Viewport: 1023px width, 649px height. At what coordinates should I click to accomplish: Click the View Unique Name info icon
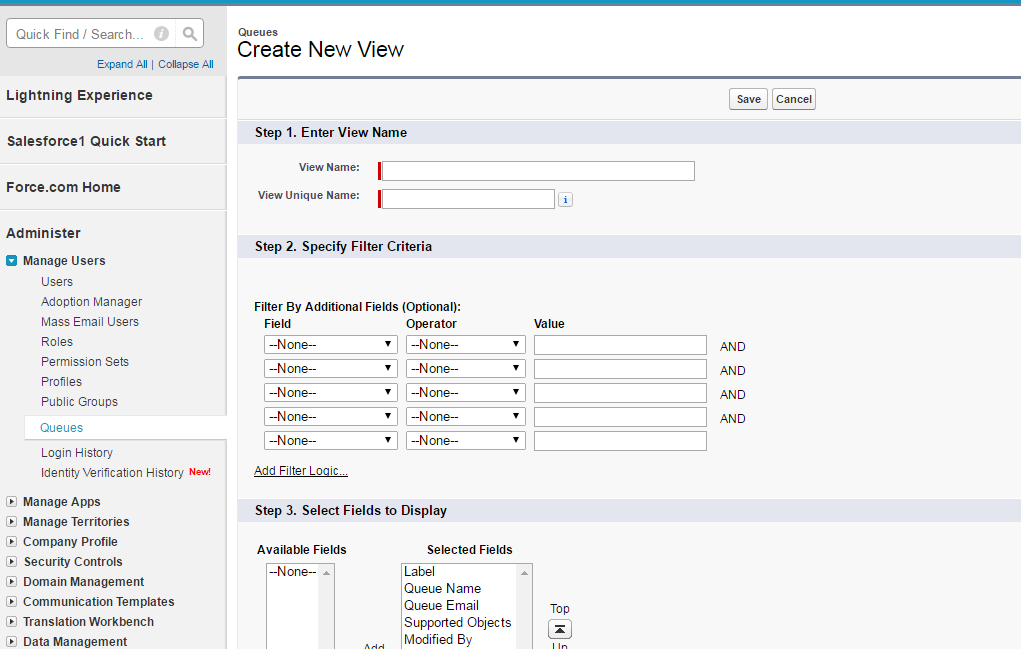click(565, 200)
